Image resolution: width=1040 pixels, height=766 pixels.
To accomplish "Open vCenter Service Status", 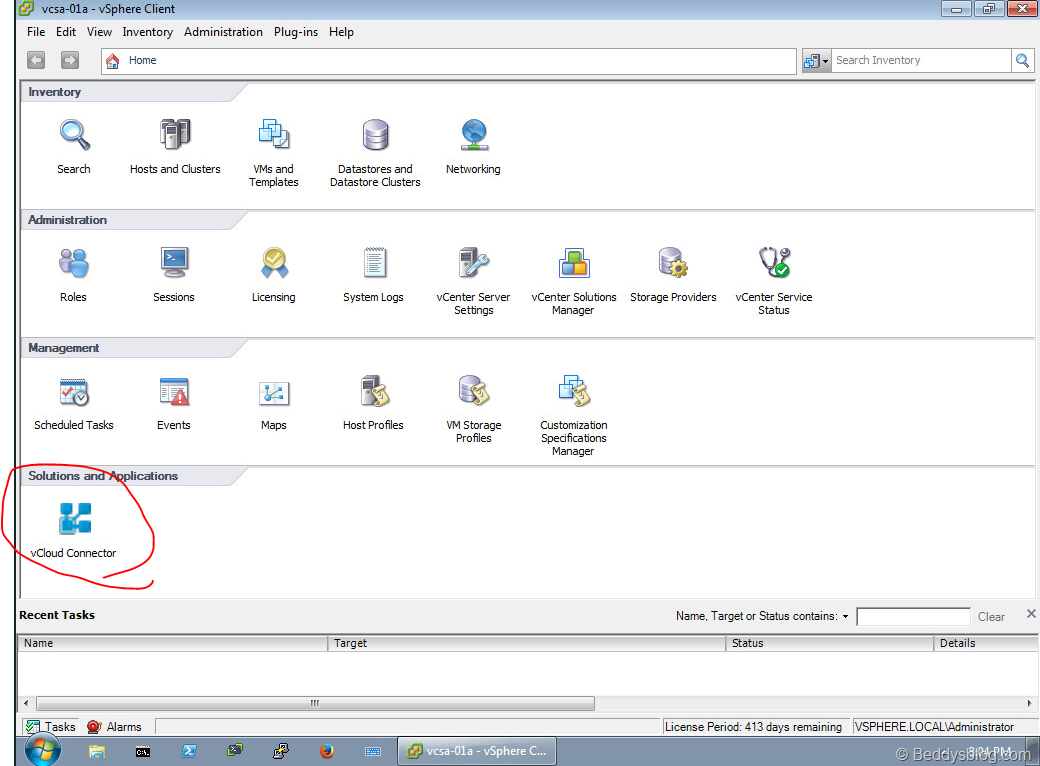I will point(774,263).
